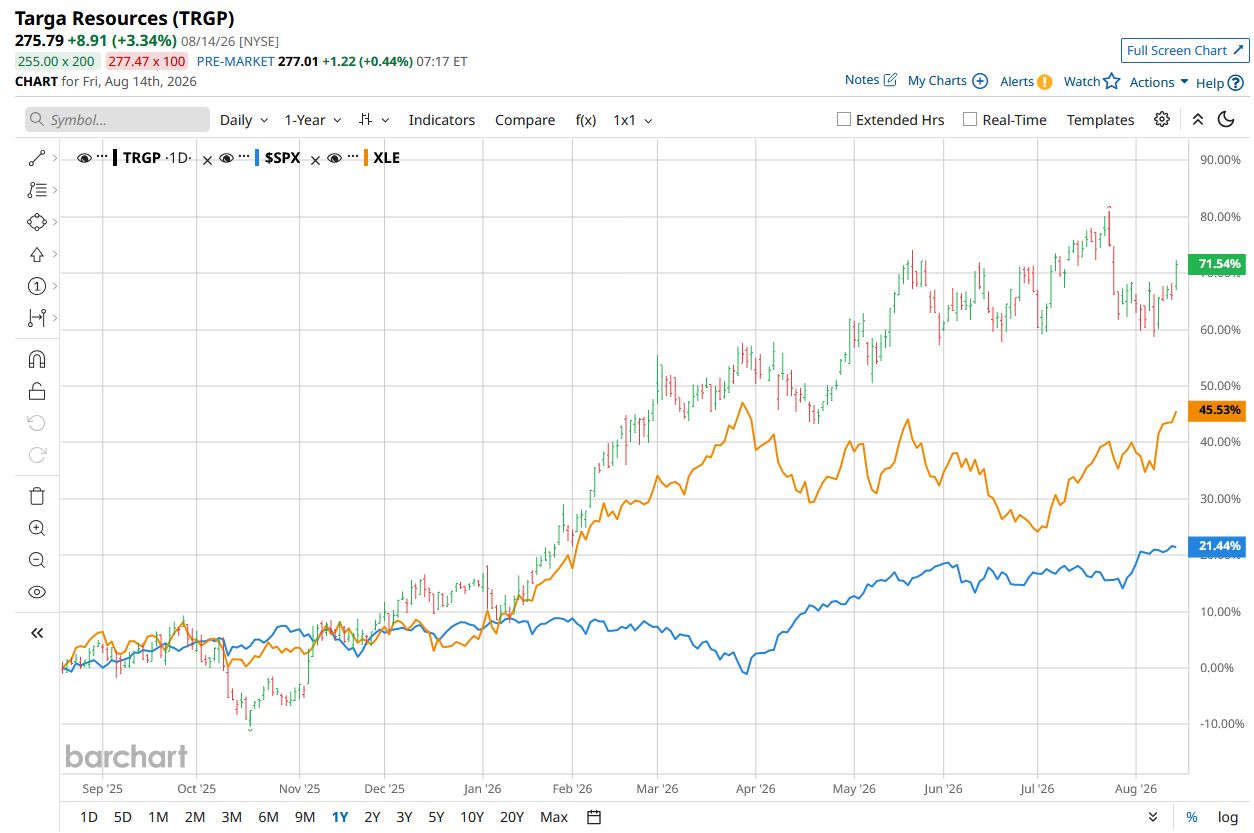Image resolution: width=1254 pixels, height=833 pixels.
Task: Click the Alerts exclamation icon
Action: coord(1044,82)
